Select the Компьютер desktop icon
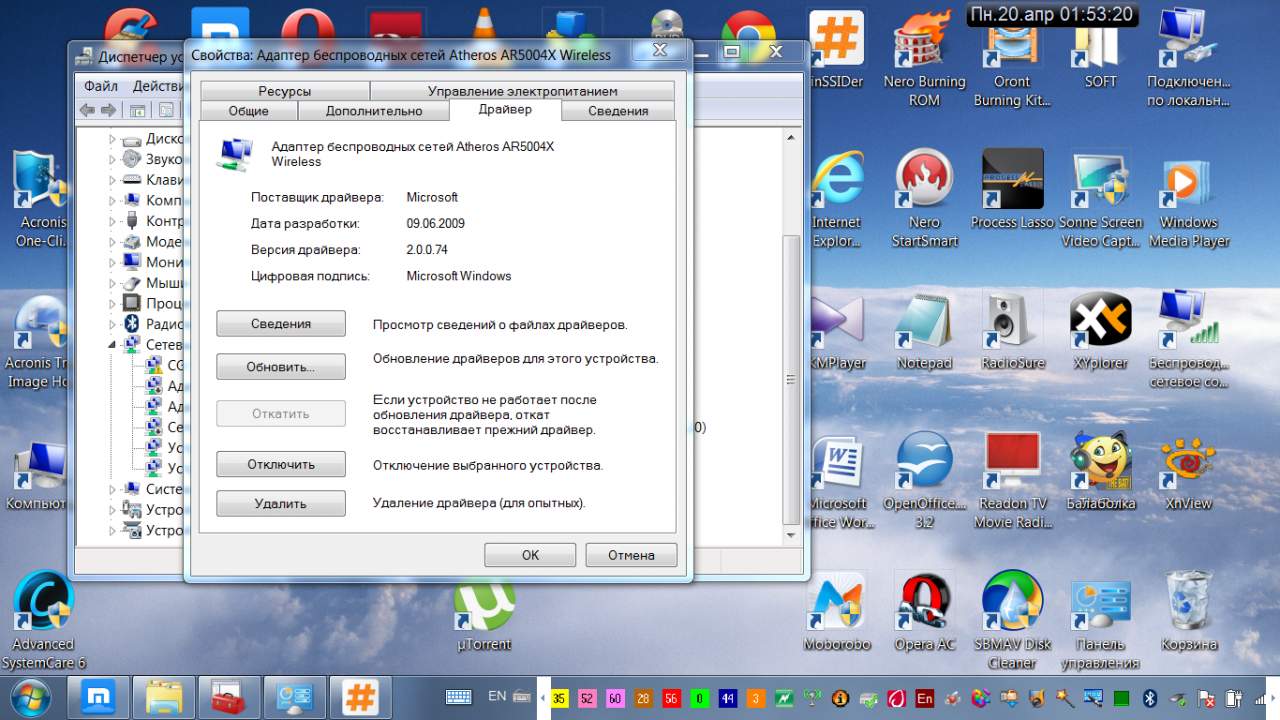The width and height of the screenshot is (1280, 720). pos(38,477)
